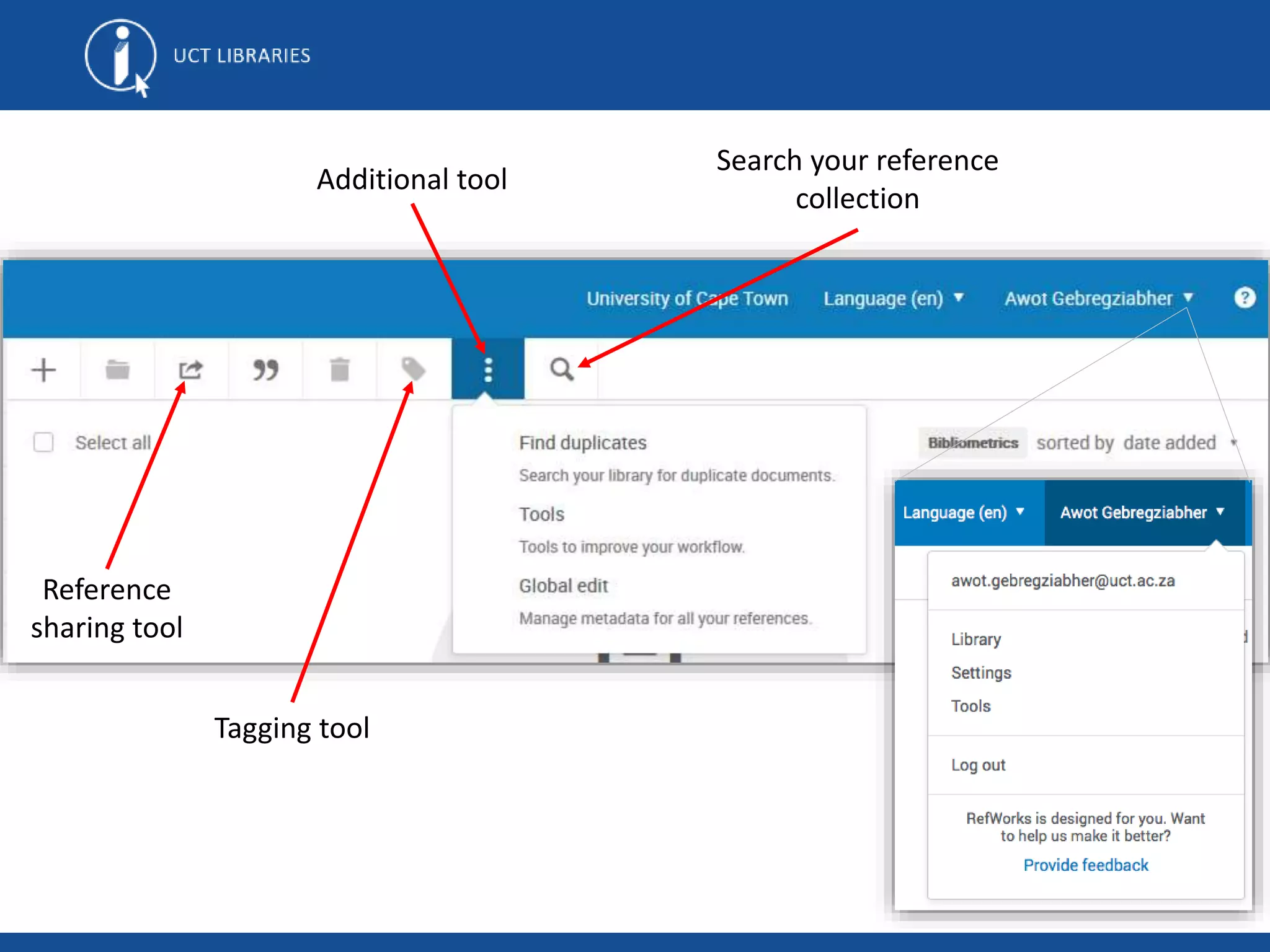This screenshot has height=952, width=1270.
Task: Click the awot.gebregziabher@uct.ac.za email text
Action: [x=1063, y=581]
